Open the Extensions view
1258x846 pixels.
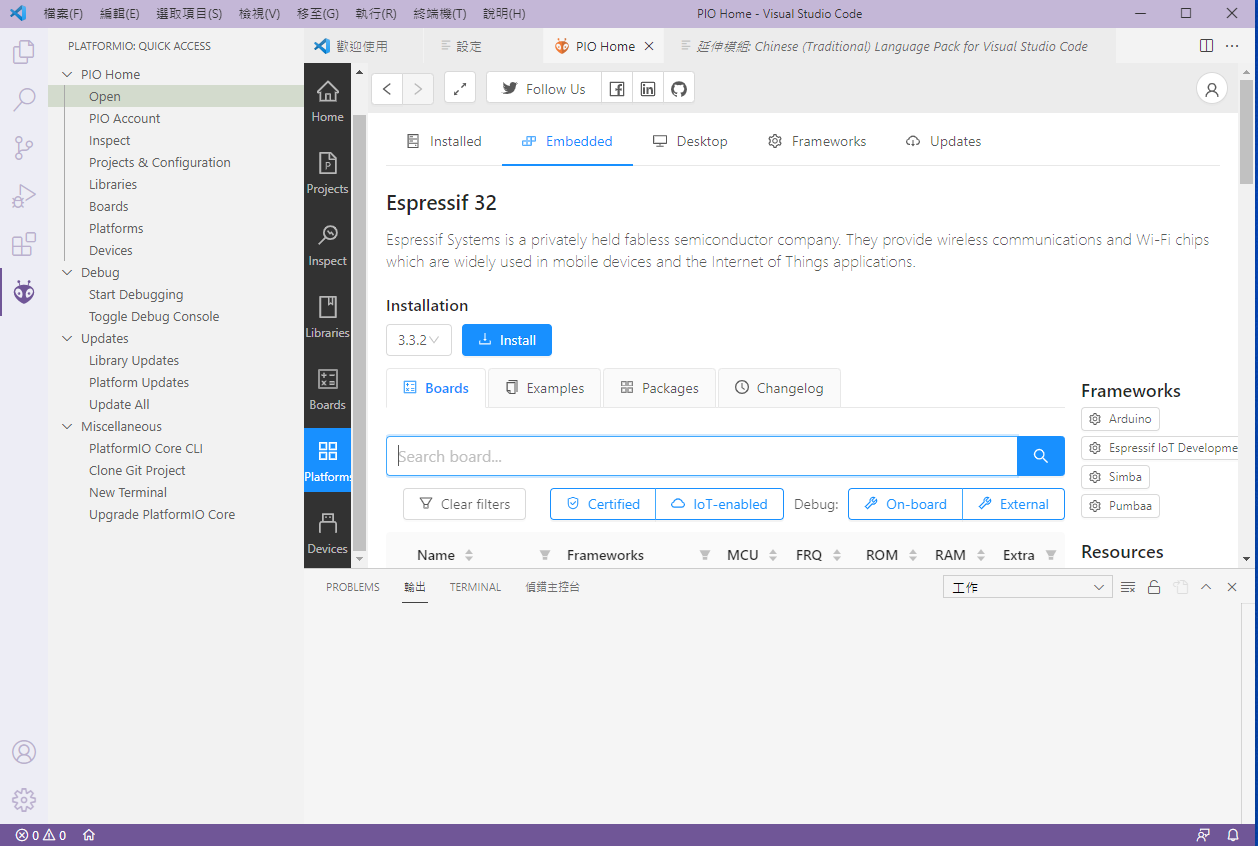(x=24, y=244)
